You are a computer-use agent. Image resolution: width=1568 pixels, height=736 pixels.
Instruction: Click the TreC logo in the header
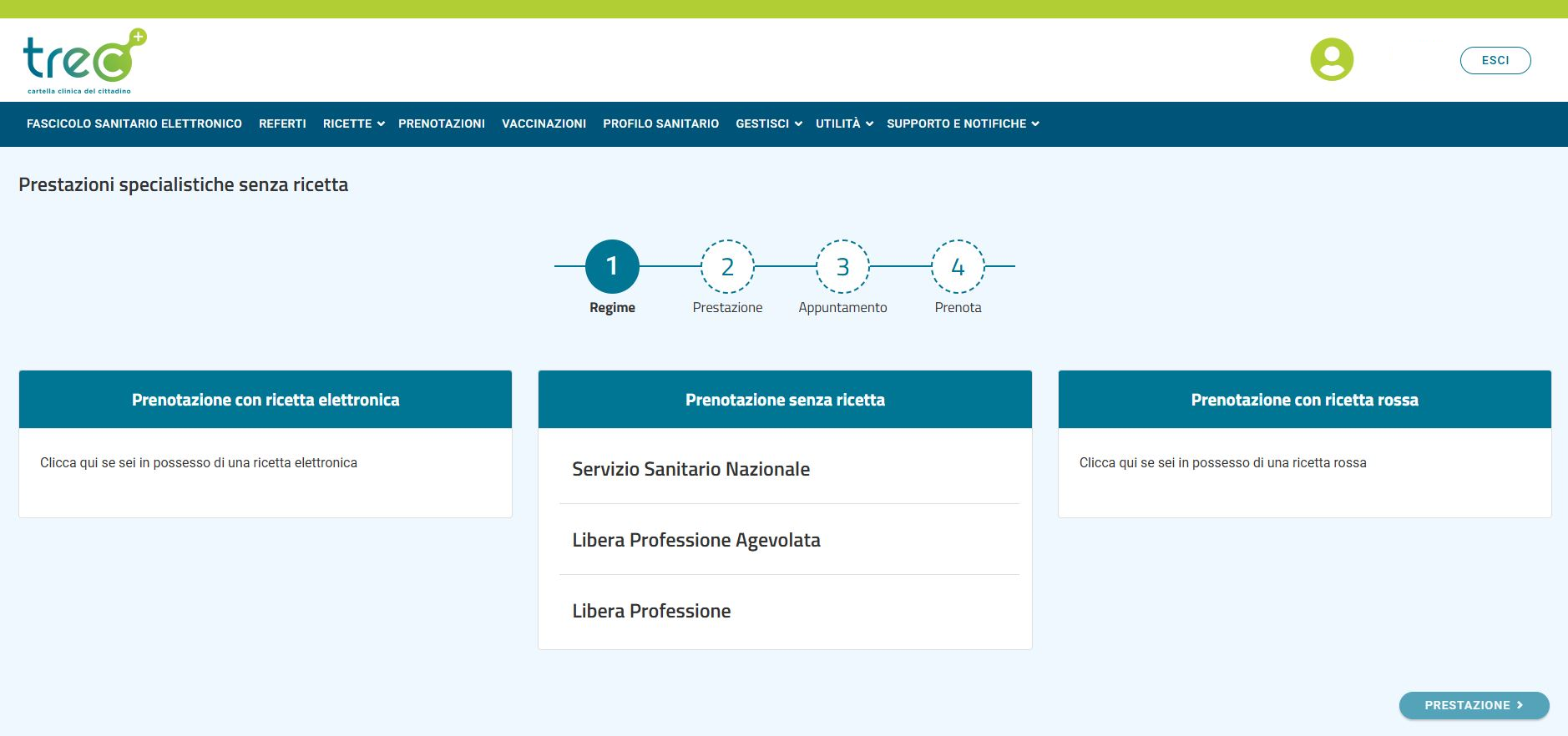coord(83,61)
